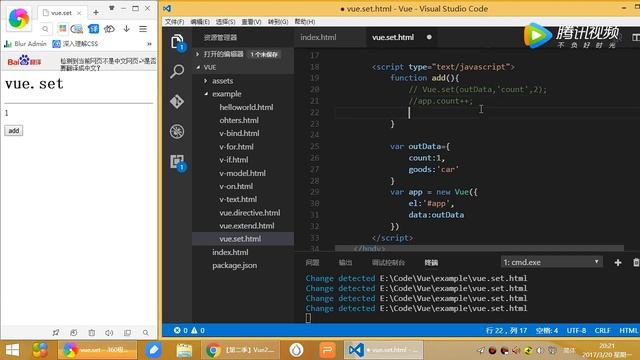
Task: Open the 深入理解CSS bookmark
Action: coord(76,44)
